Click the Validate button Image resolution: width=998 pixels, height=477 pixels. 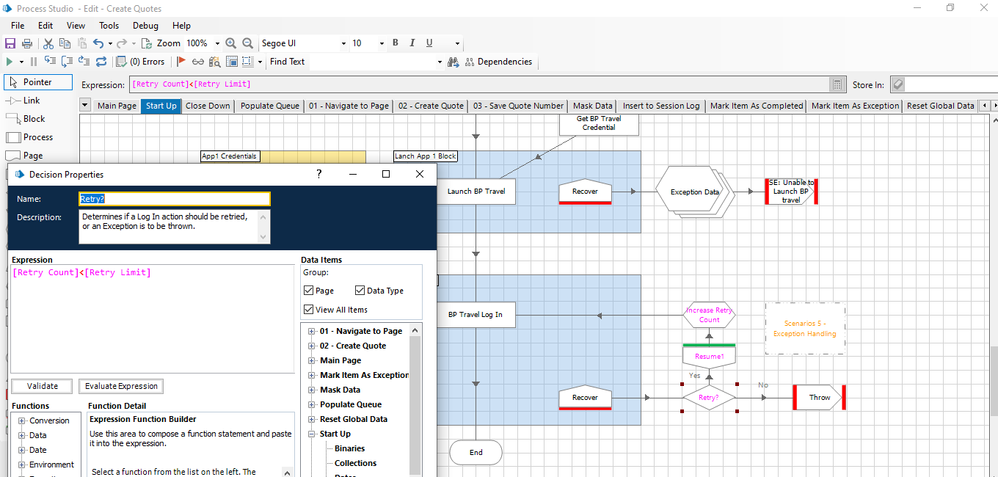coord(42,386)
